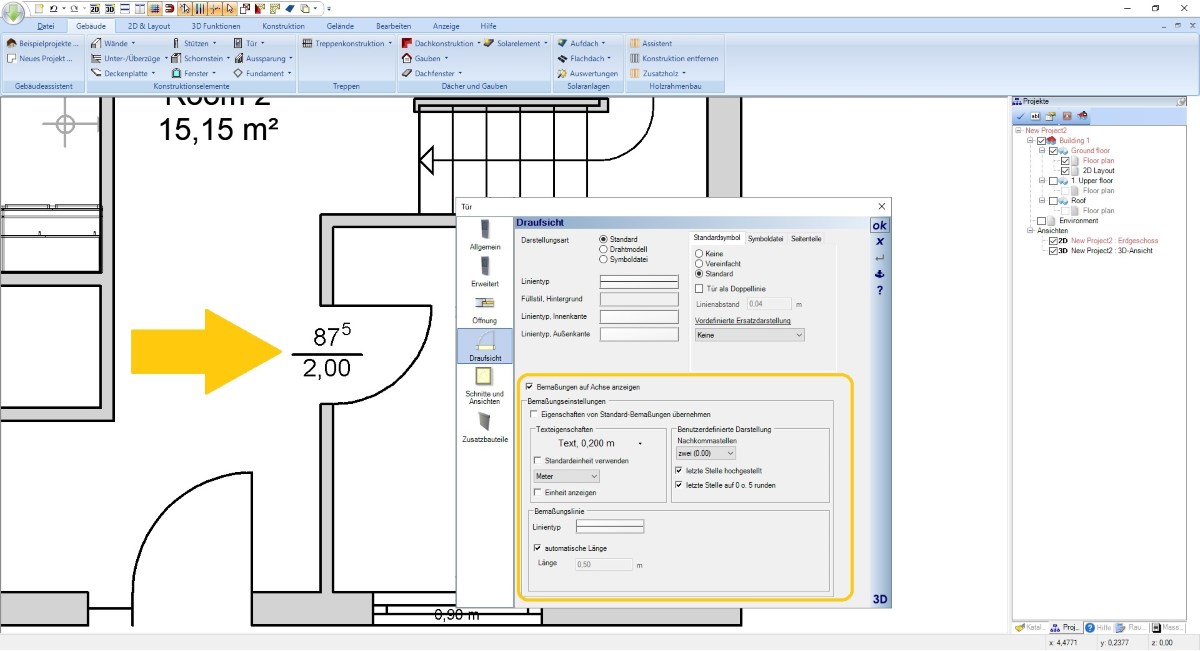Uncheck Bemaßungen auf Achse anzeigen
Viewport: 1200px width, 651px height.
(x=530, y=386)
